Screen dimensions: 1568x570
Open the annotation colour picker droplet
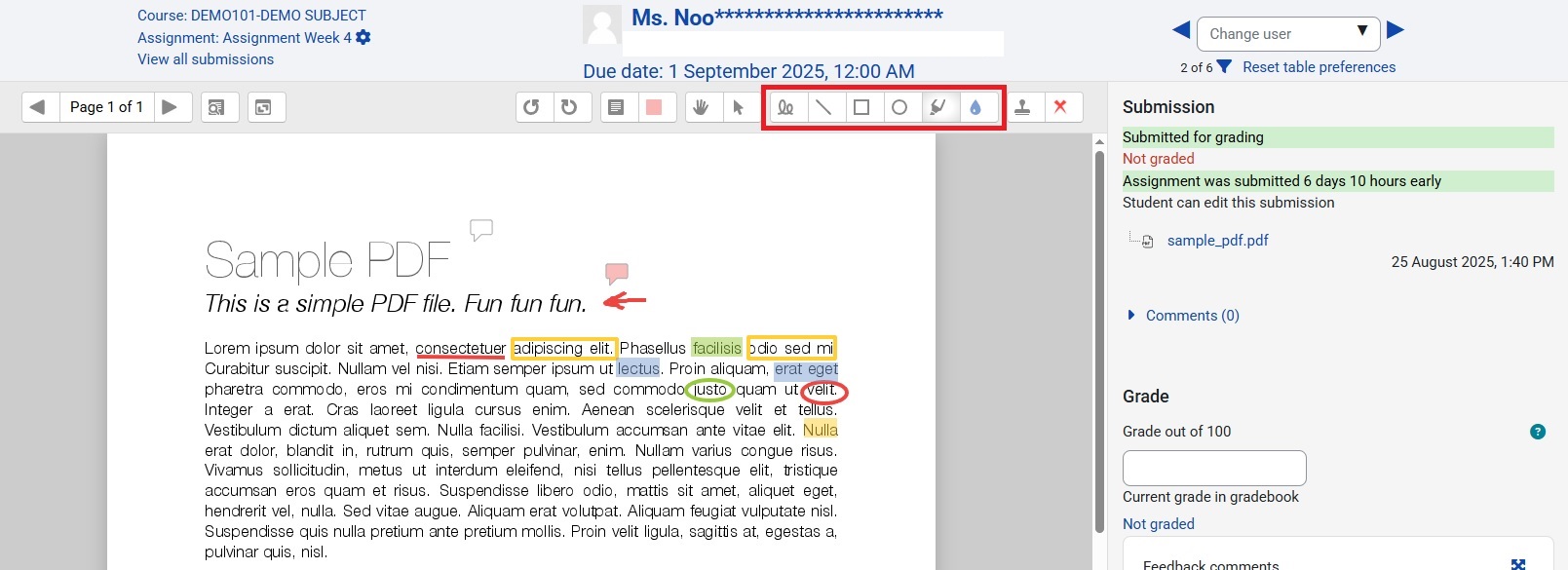coord(975,107)
